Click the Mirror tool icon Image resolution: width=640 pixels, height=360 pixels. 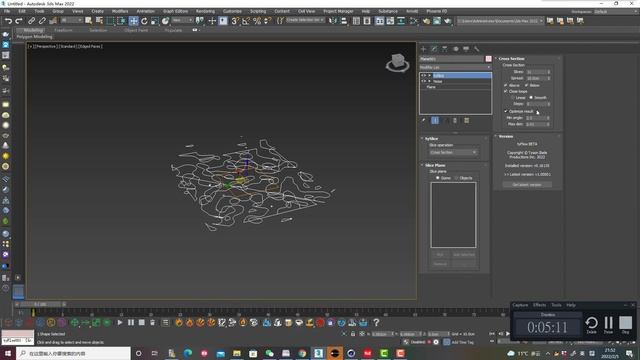[333, 21]
